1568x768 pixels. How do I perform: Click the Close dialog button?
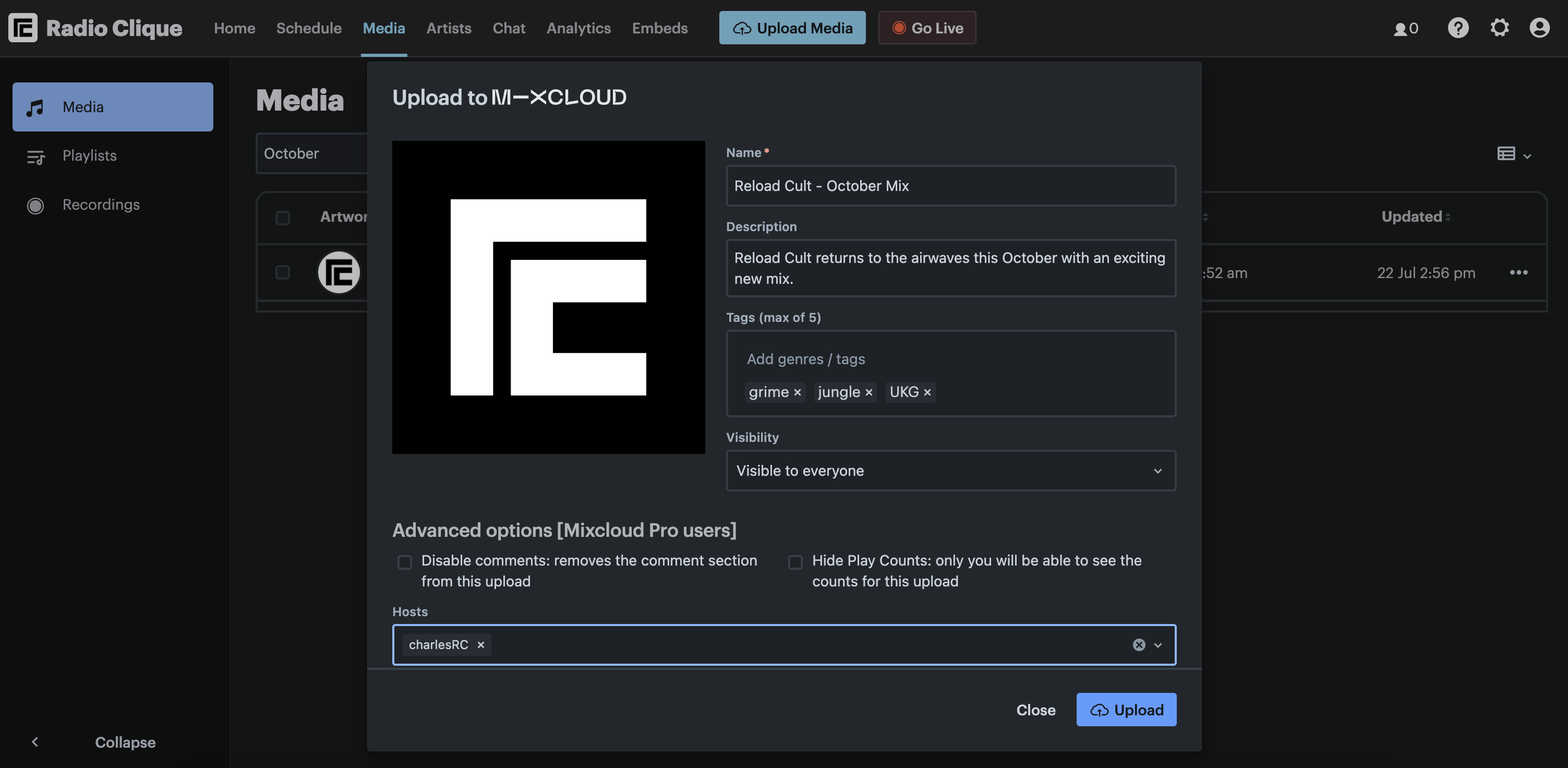point(1035,709)
